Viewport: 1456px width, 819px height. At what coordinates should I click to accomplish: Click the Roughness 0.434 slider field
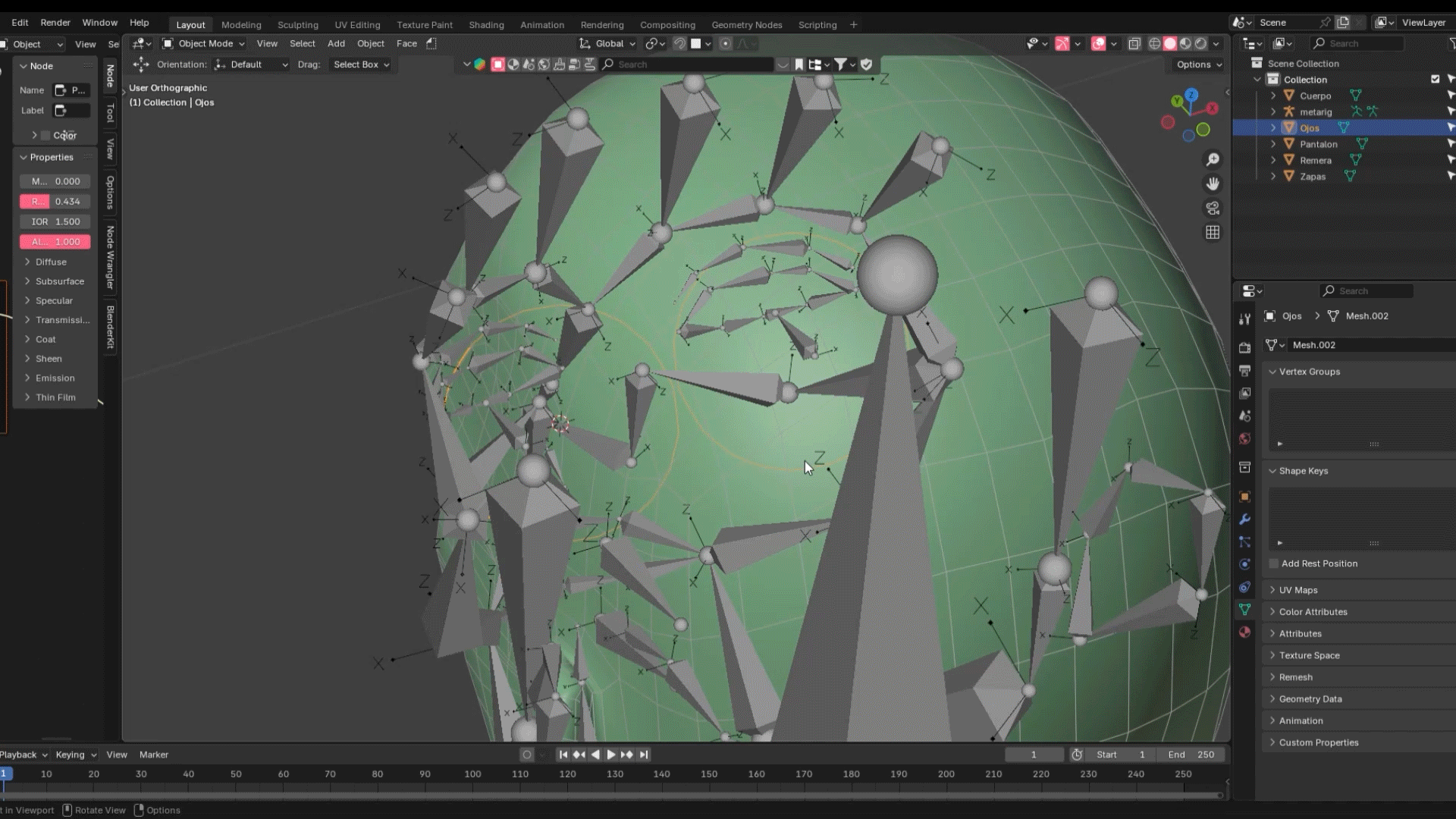[55, 202]
